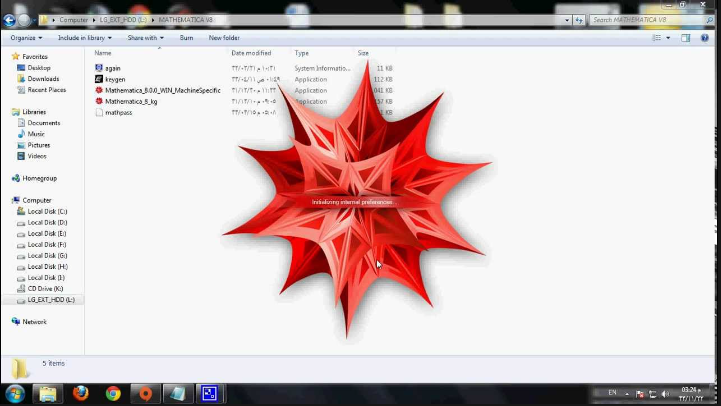Viewport: 721px width, 406px height.
Task: Open Local Disk (H:)
Action: pyautogui.click(x=48, y=267)
